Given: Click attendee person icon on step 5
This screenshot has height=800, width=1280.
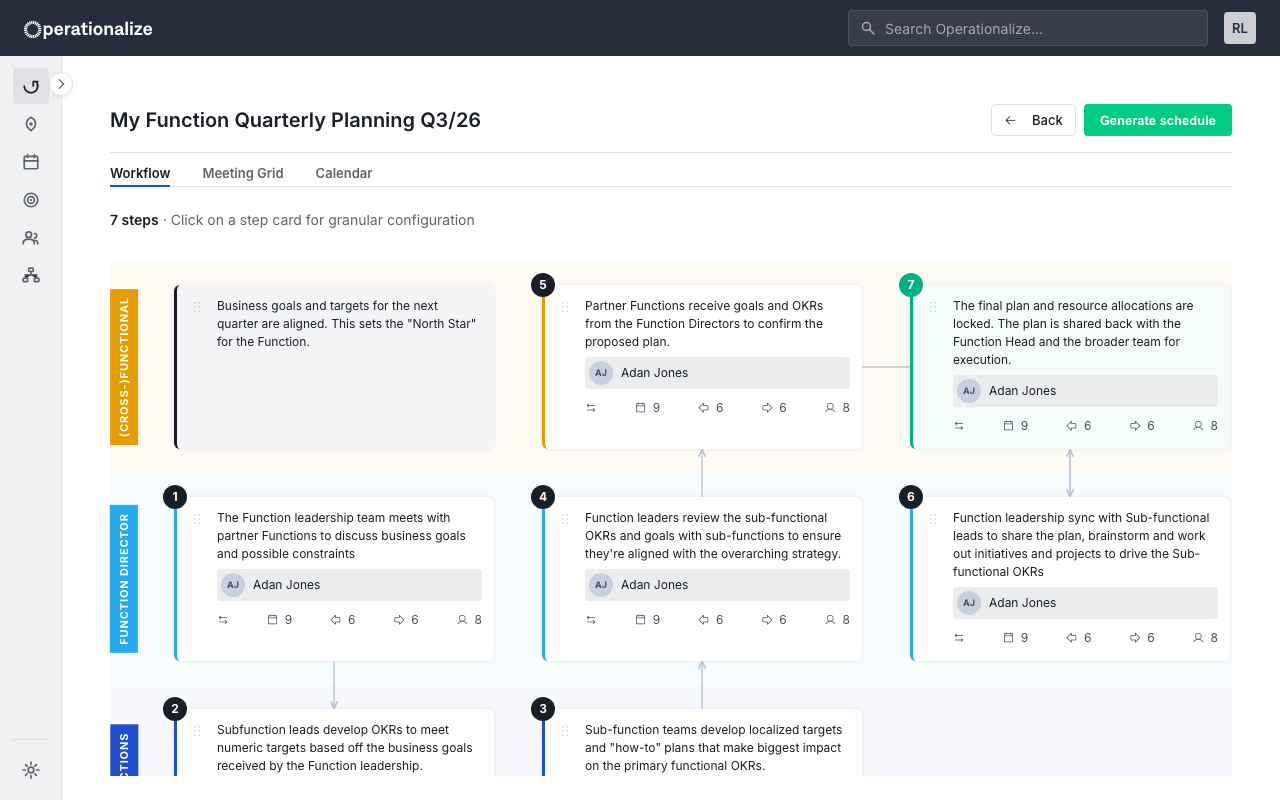Looking at the screenshot, I should 830,408.
